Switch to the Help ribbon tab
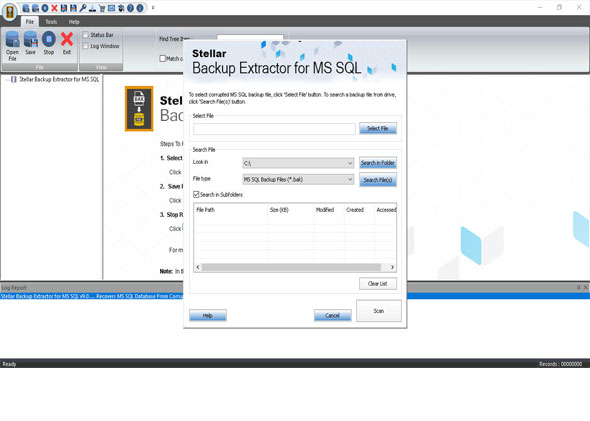This screenshot has height=421, width=590. tap(74, 22)
